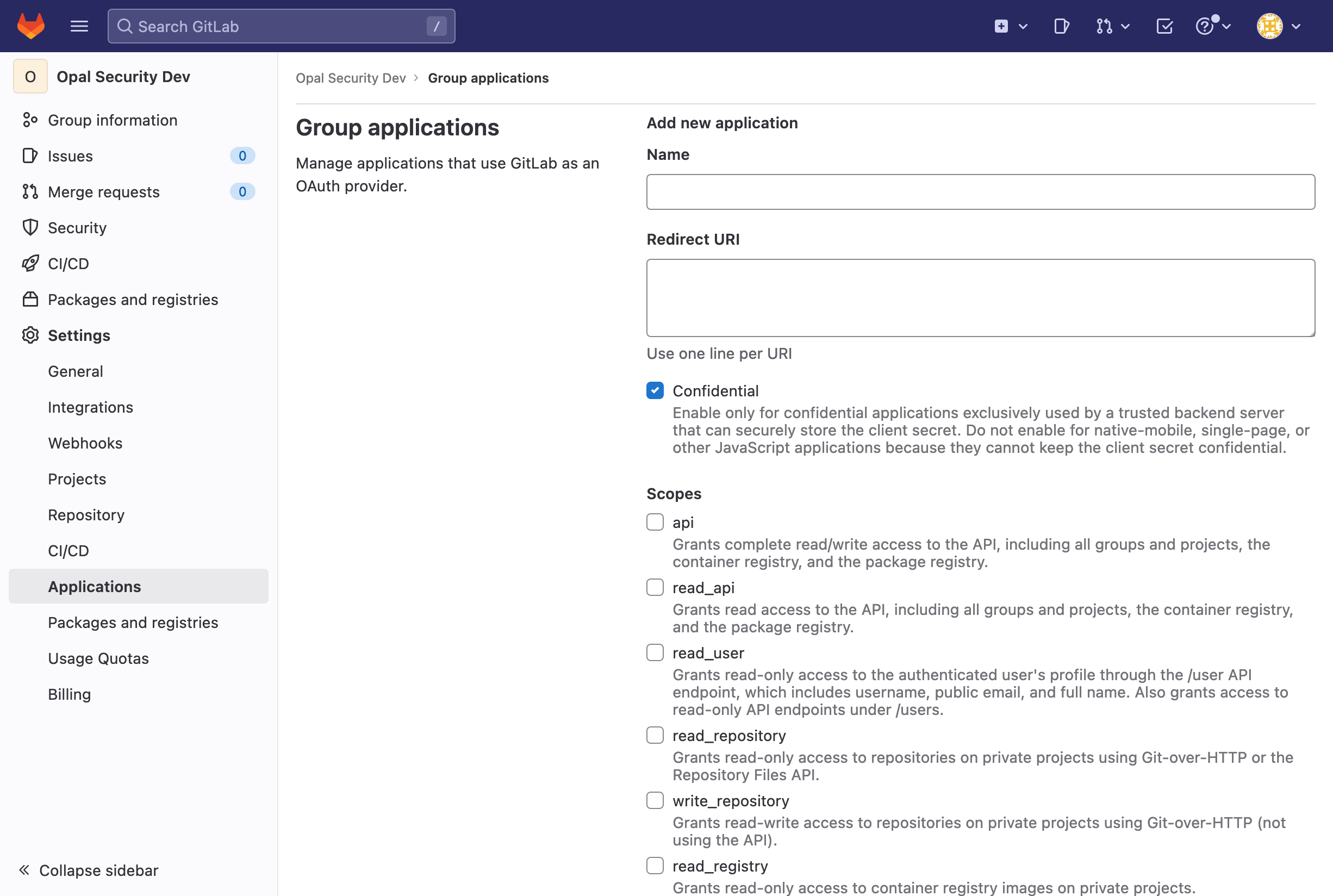Open the Issues icon in top navbar
1333x896 pixels.
[x=1061, y=26]
